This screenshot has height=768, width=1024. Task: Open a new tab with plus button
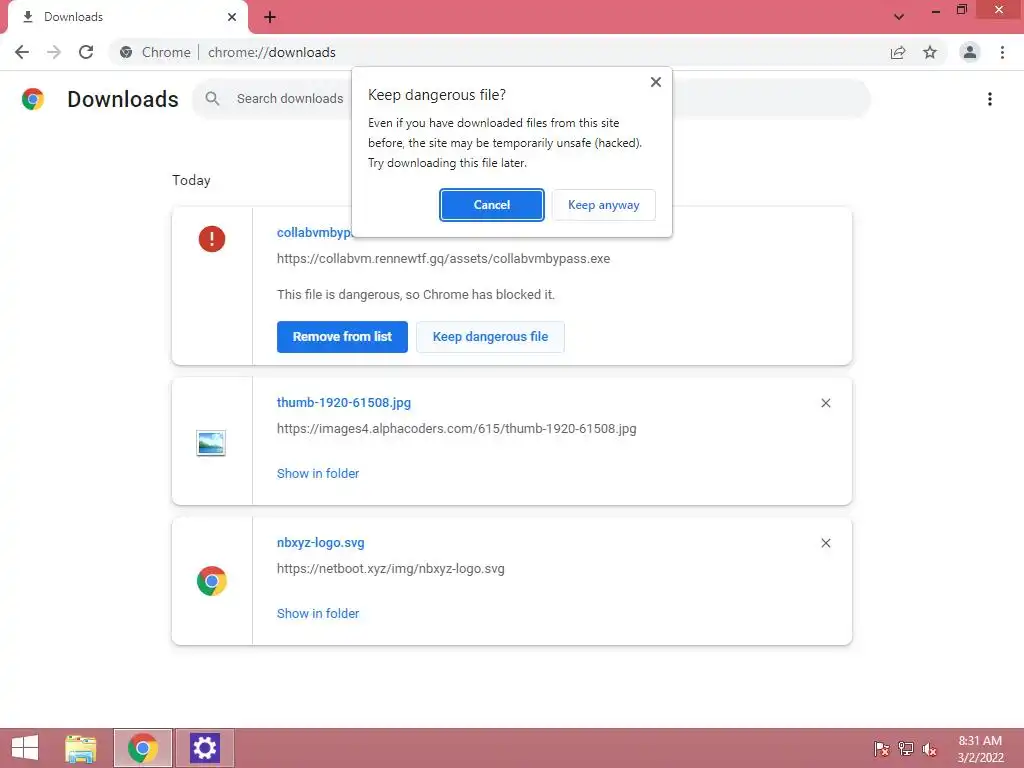270,17
